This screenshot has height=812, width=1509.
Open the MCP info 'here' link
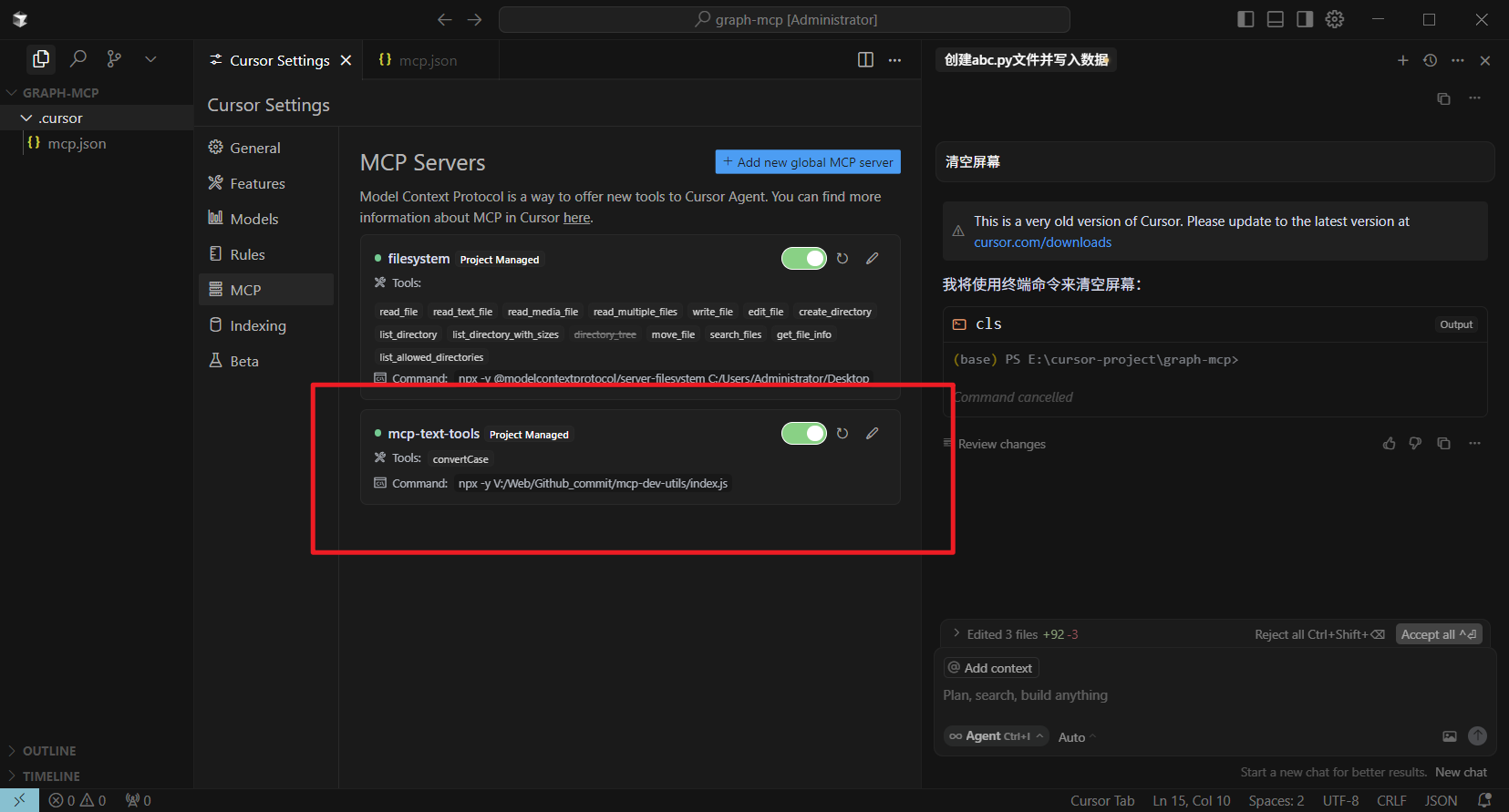point(576,218)
